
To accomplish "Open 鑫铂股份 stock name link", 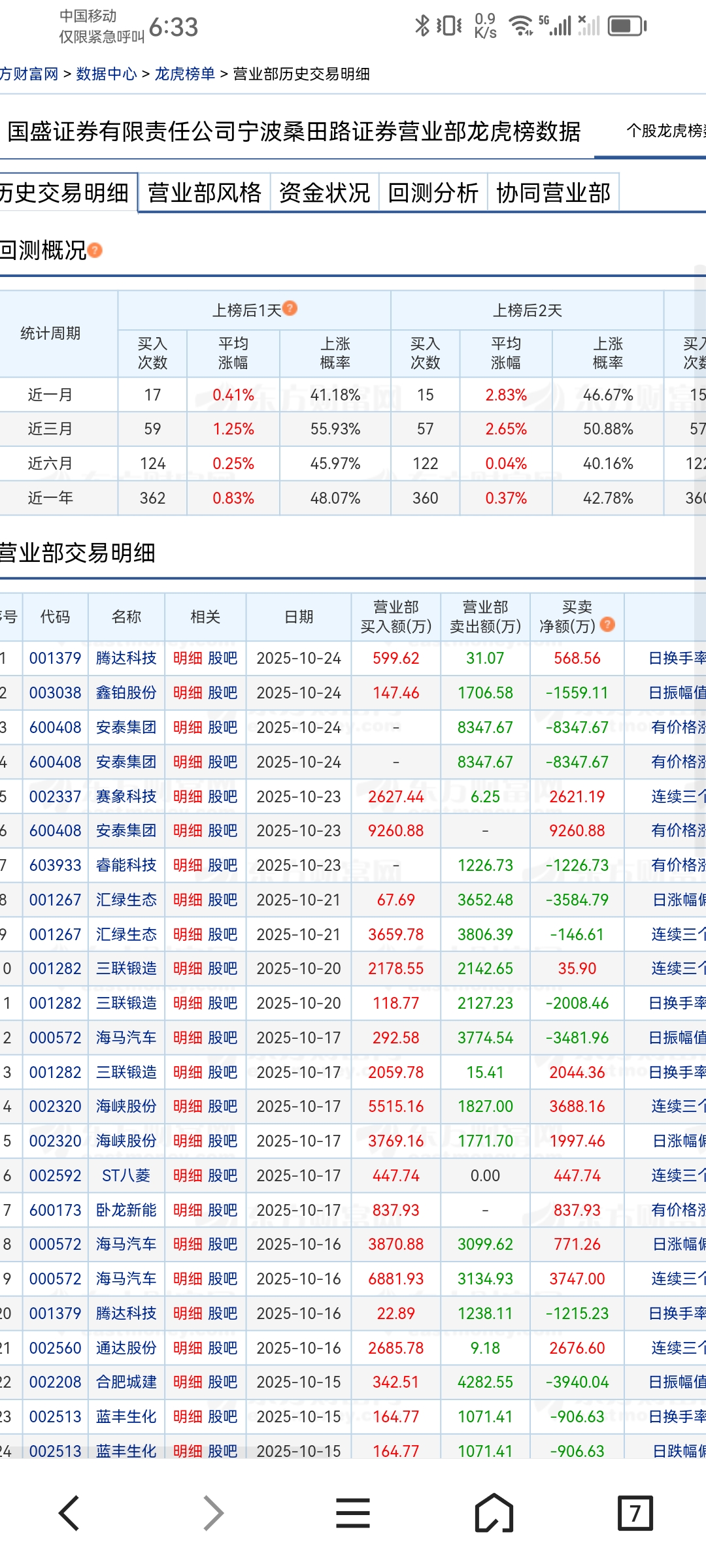I will tap(126, 693).
